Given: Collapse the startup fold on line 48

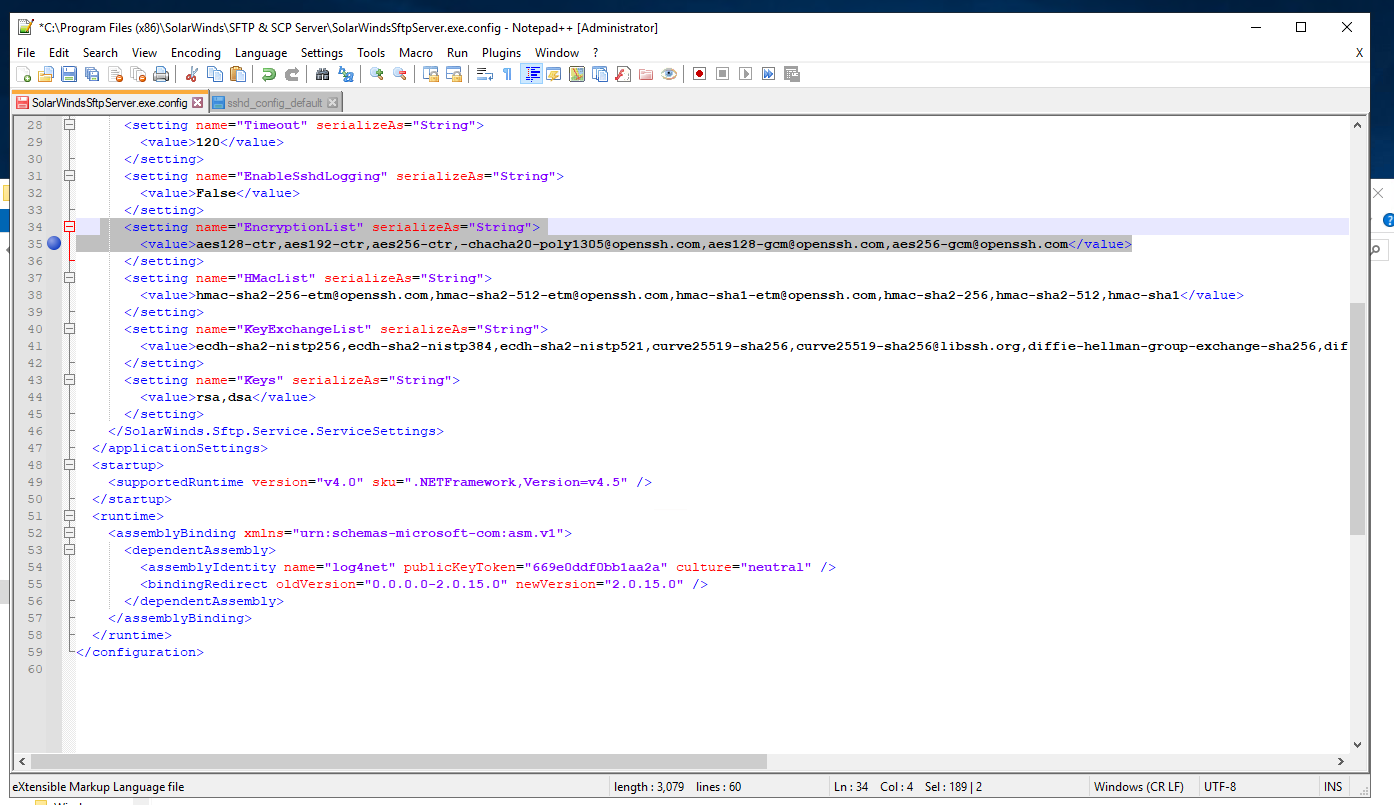Looking at the screenshot, I should click(69, 465).
